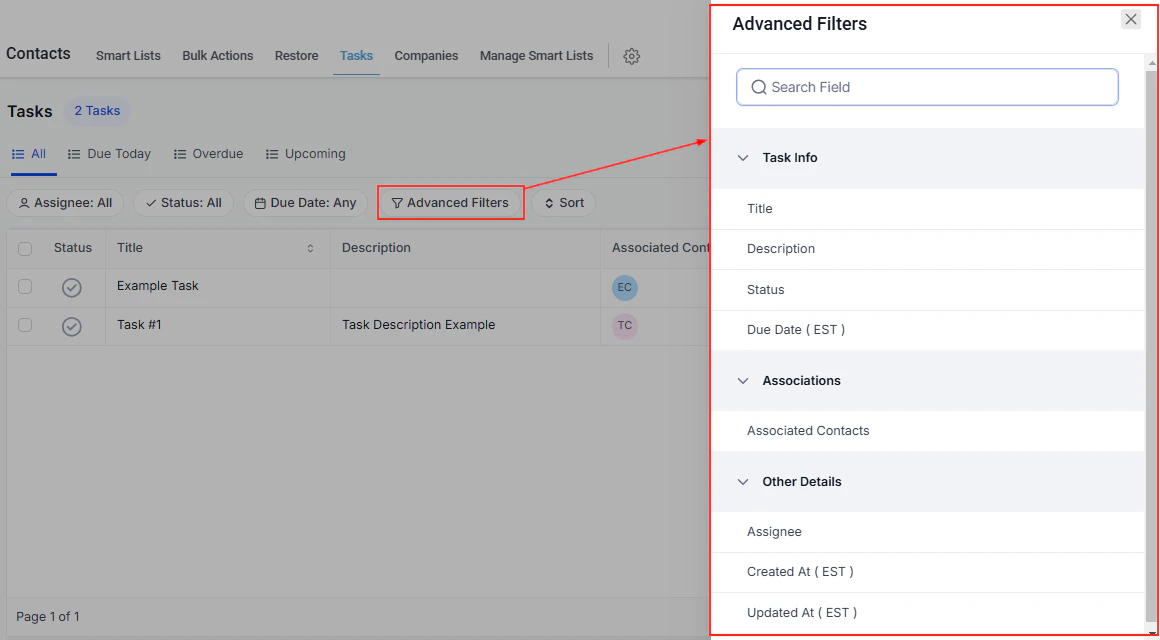Click the calendar icon on Due Date filter
1160x640 pixels.
[x=261, y=203]
